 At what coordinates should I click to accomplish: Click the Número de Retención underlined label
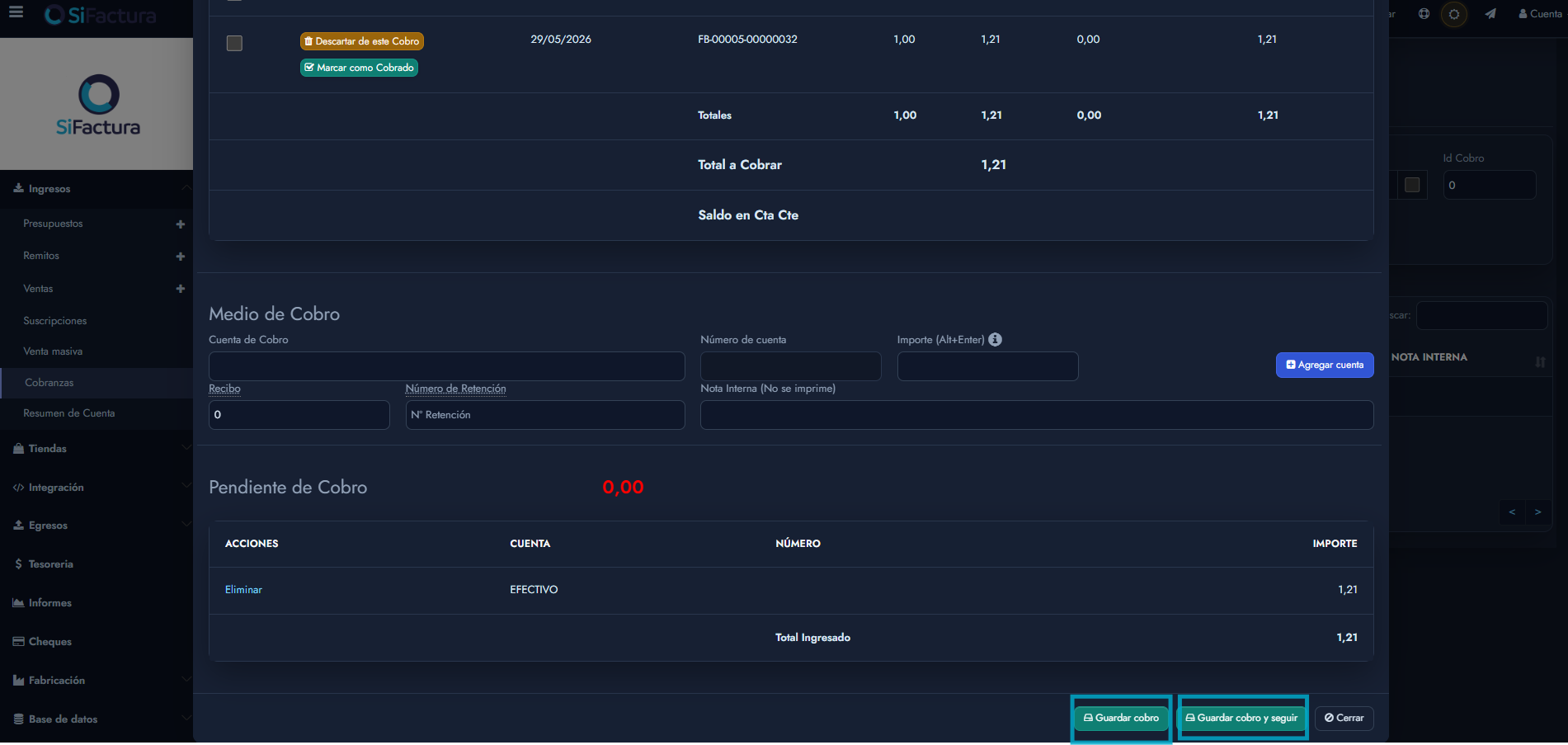pyautogui.click(x=456, y=389)
